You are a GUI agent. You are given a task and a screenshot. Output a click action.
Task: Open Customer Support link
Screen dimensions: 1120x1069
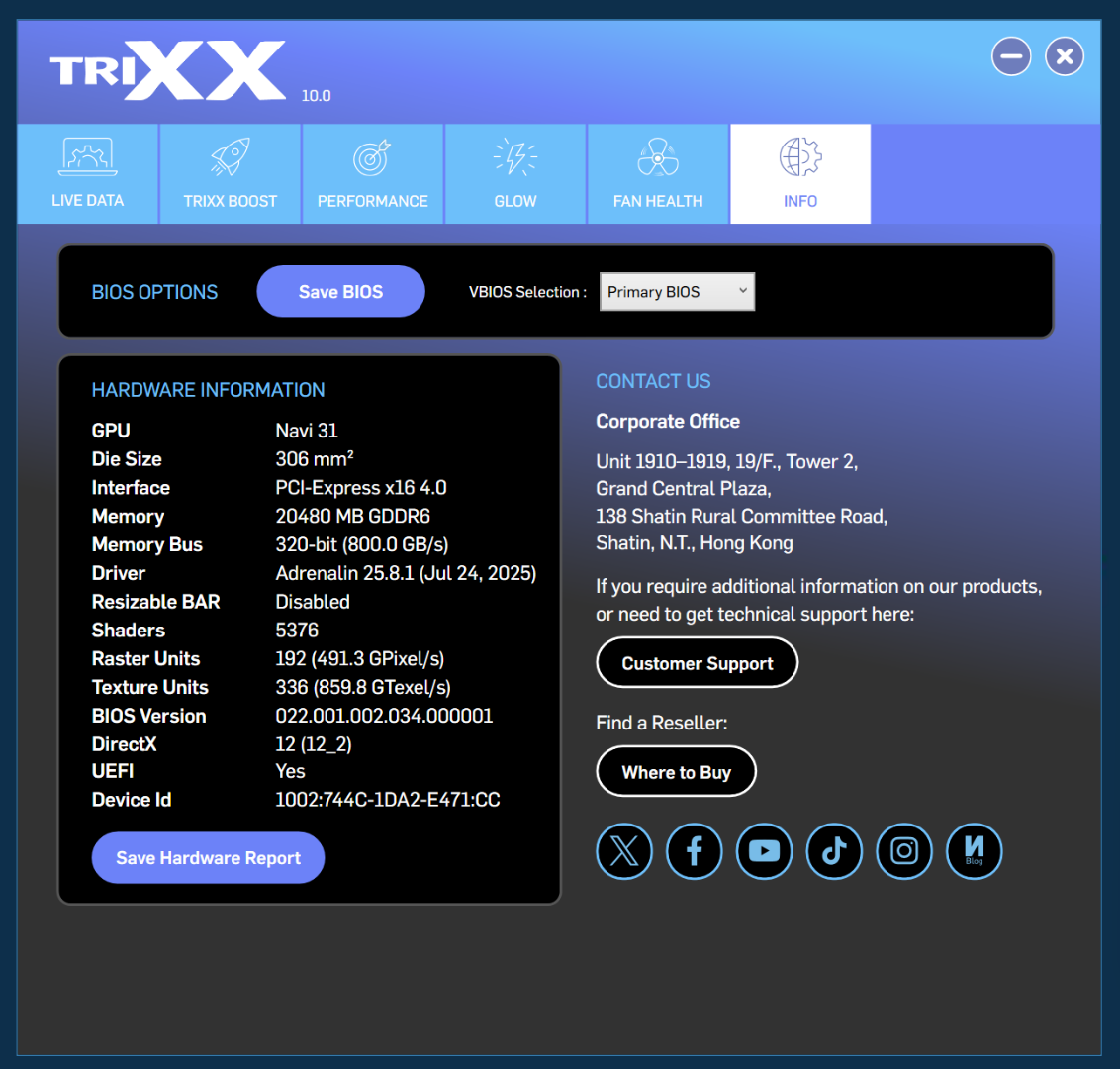698,663
